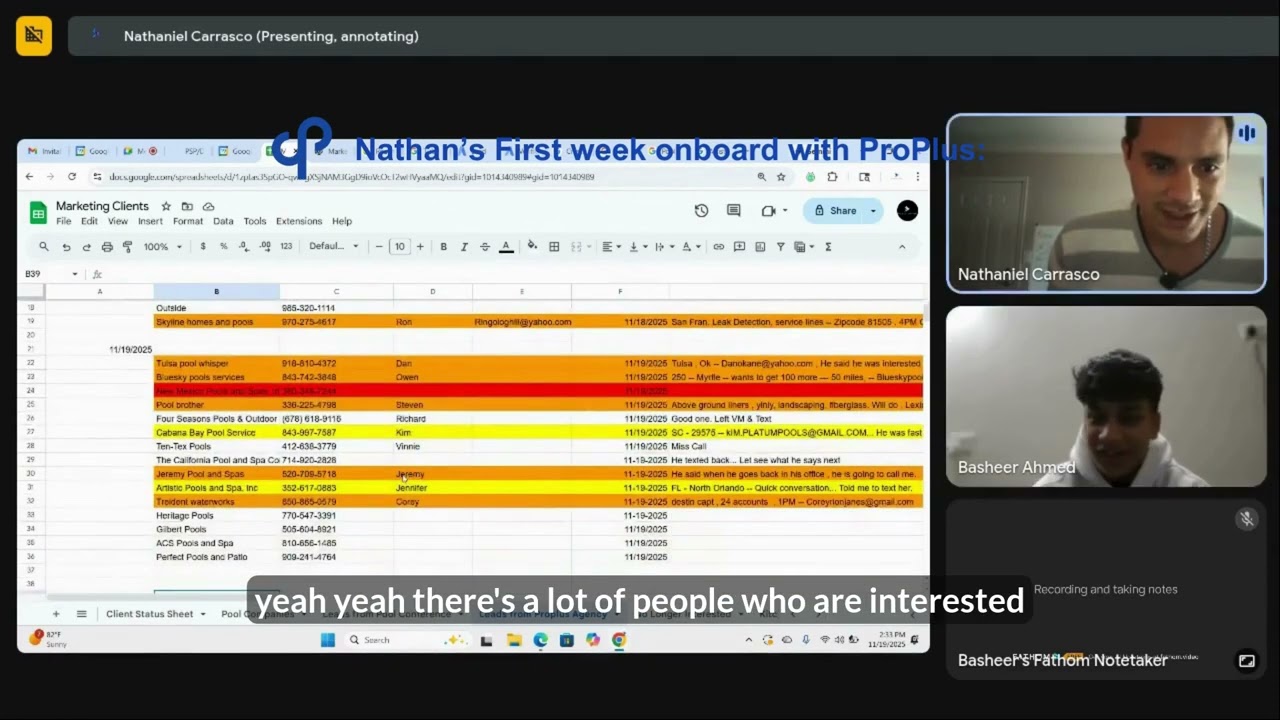Show all comments icon
The image size is (1280, 720).
[x=733, y=211]
